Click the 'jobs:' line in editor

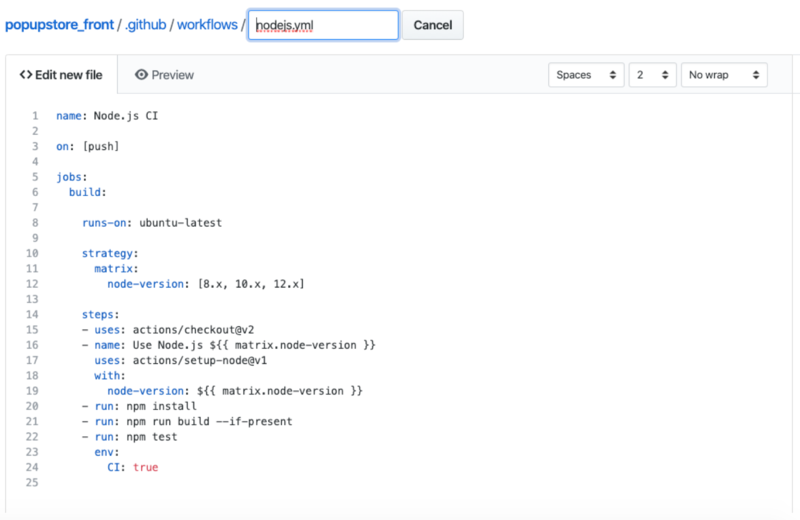coord(72,177)
